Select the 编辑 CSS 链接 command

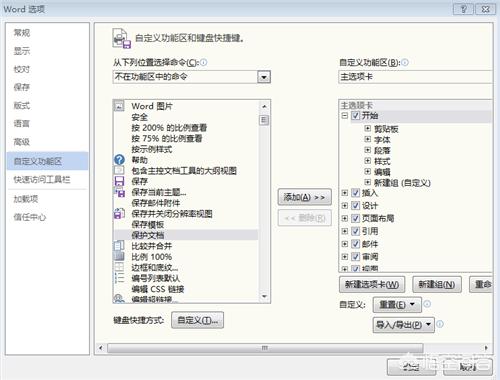click(x=186, y=289)
